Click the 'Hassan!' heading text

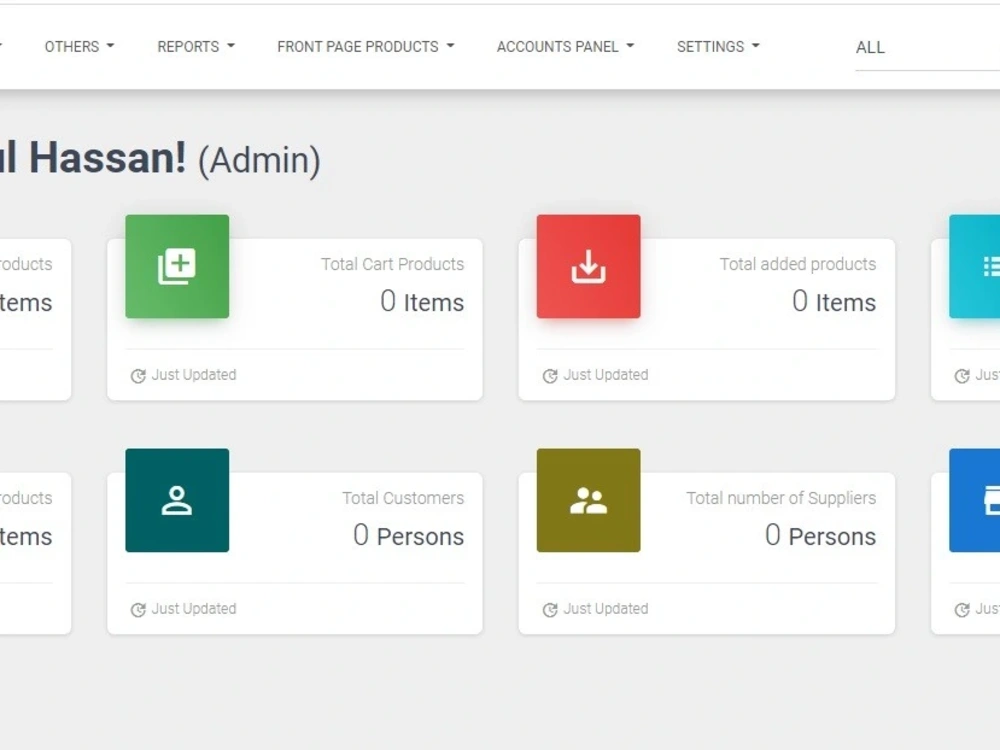[108, 158]
